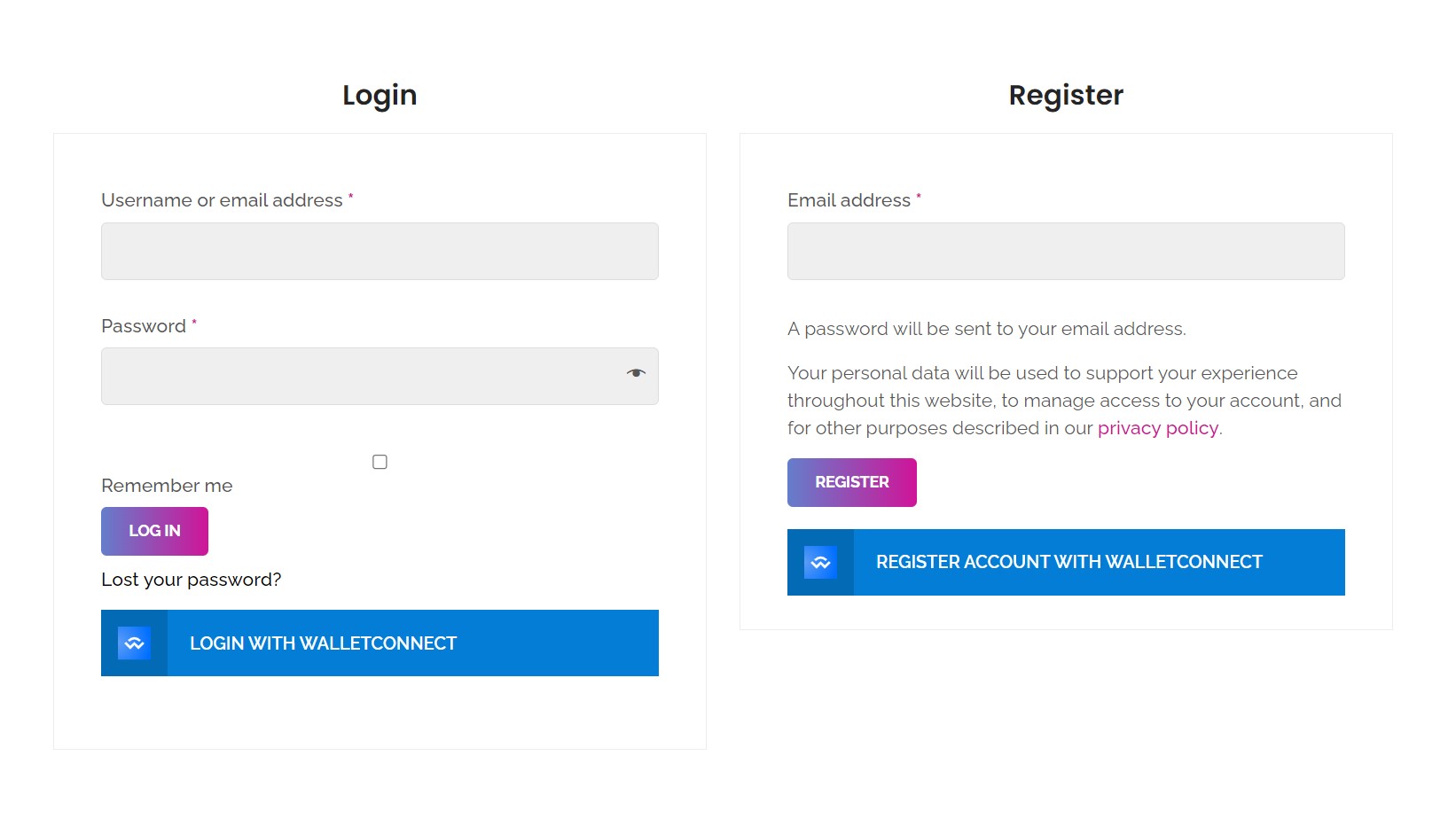The height and width of the screenshot is (834, 1456).
Task: Click the Password input field
Action: [355, 375]
